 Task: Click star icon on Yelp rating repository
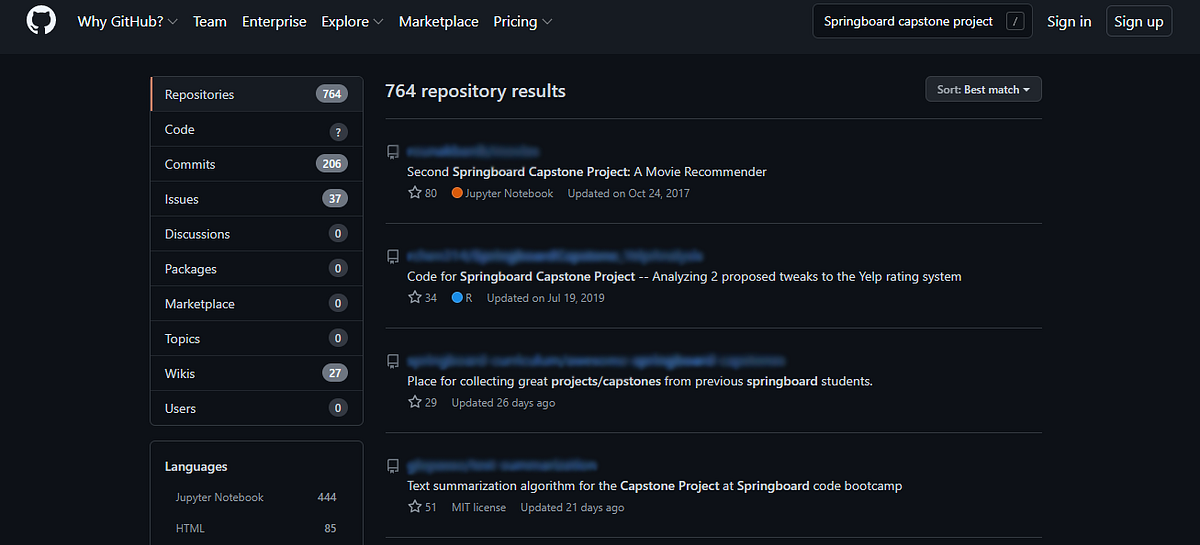coord(415,297)
